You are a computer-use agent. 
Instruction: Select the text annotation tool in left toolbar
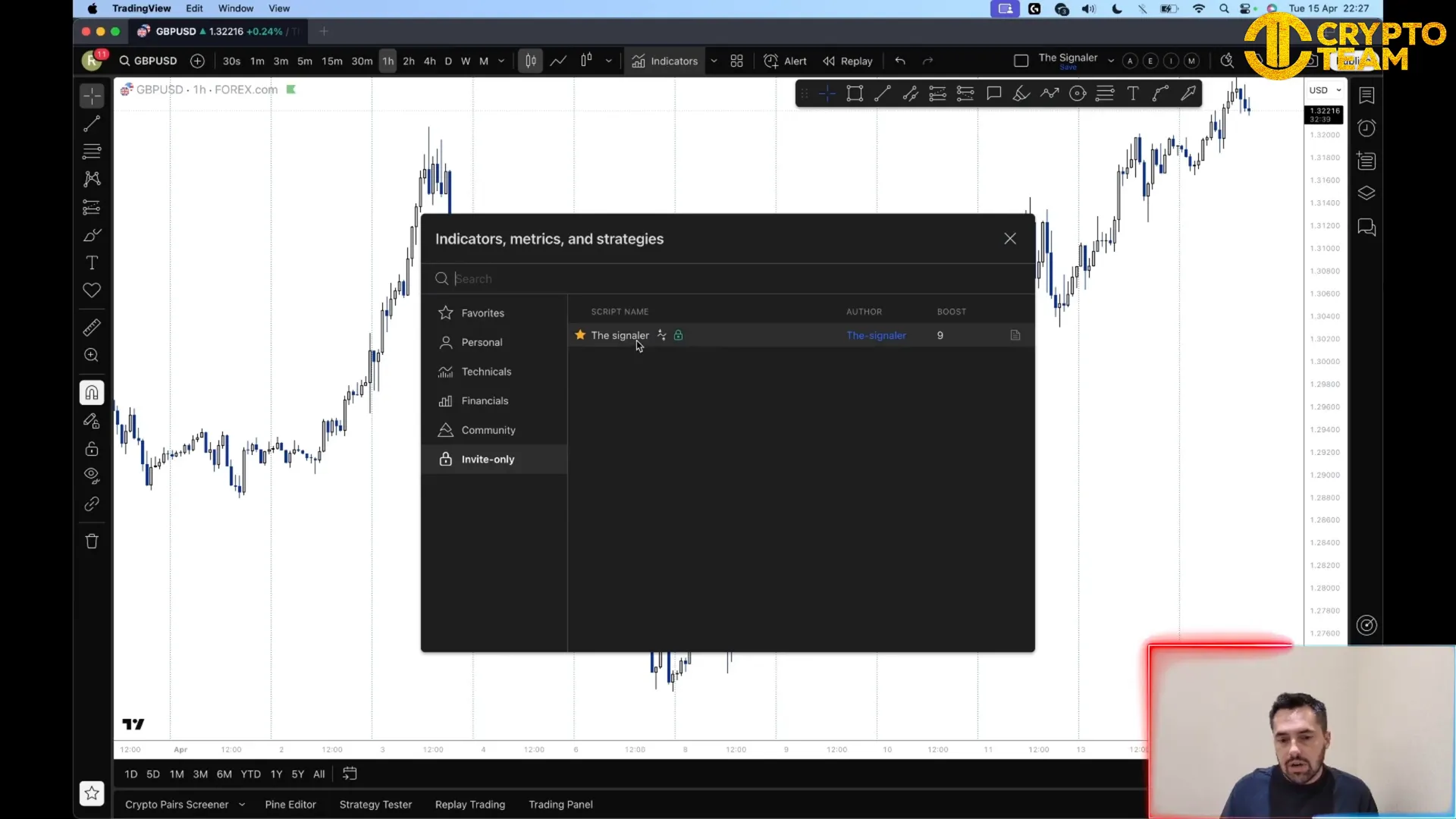tap(92, 262)
